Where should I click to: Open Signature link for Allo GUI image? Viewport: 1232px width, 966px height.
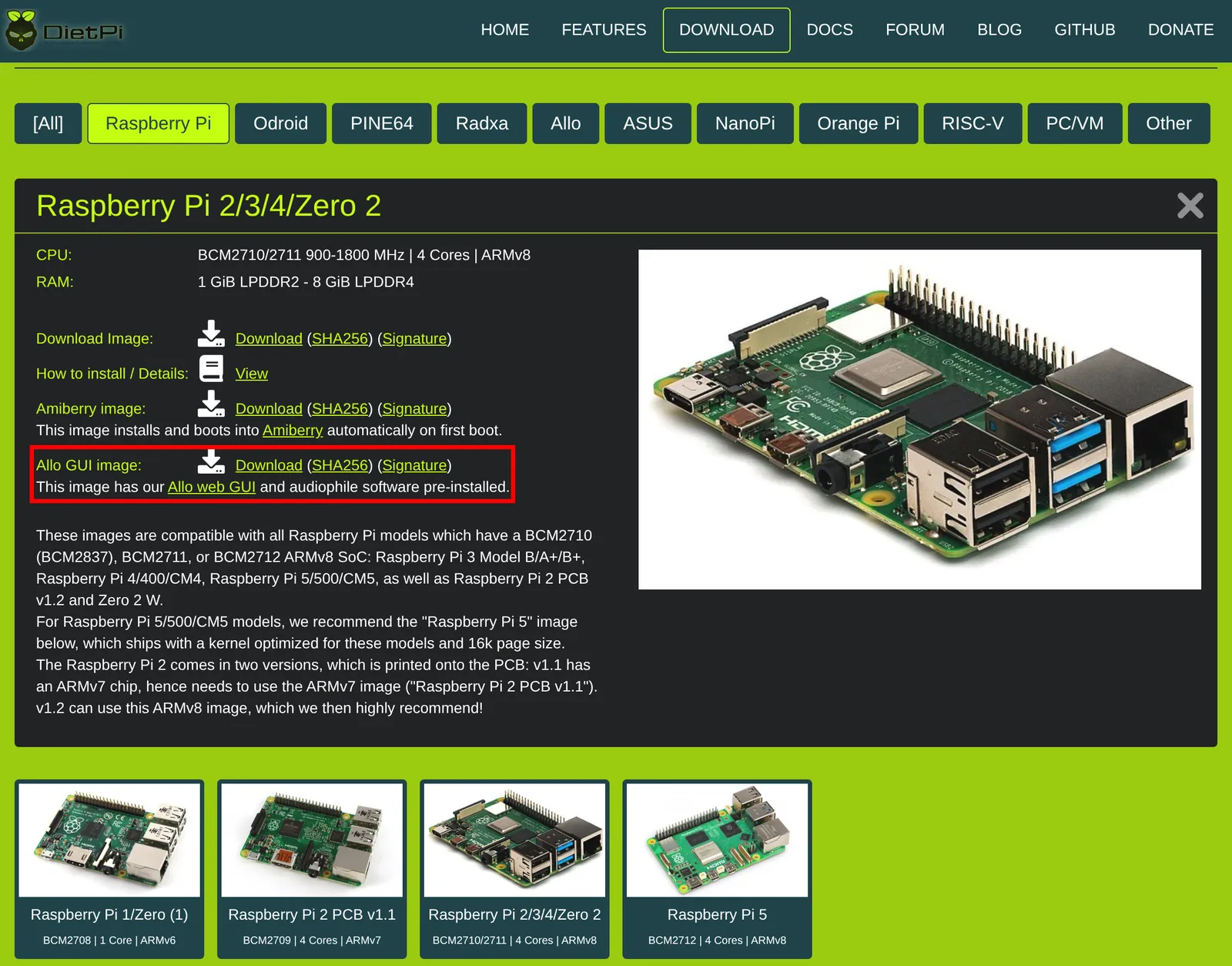414,465
